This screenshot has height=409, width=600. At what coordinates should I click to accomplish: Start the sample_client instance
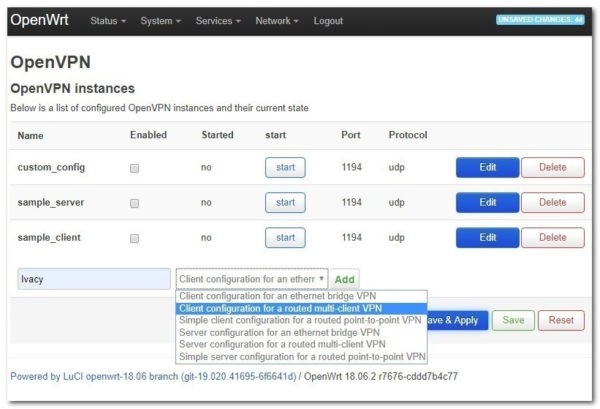coord(285,238)
